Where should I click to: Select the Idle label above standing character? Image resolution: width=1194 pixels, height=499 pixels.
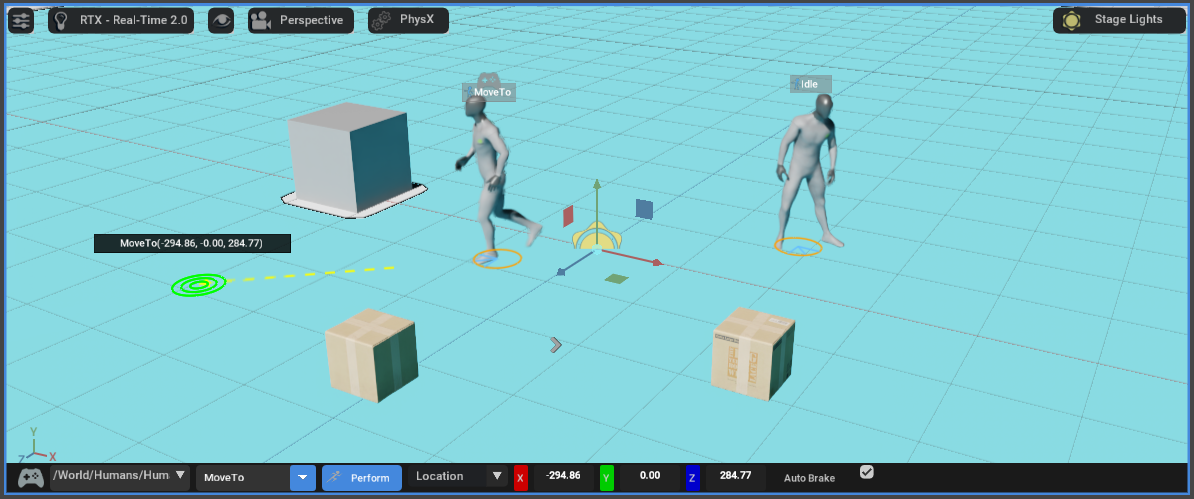point(810,84)
